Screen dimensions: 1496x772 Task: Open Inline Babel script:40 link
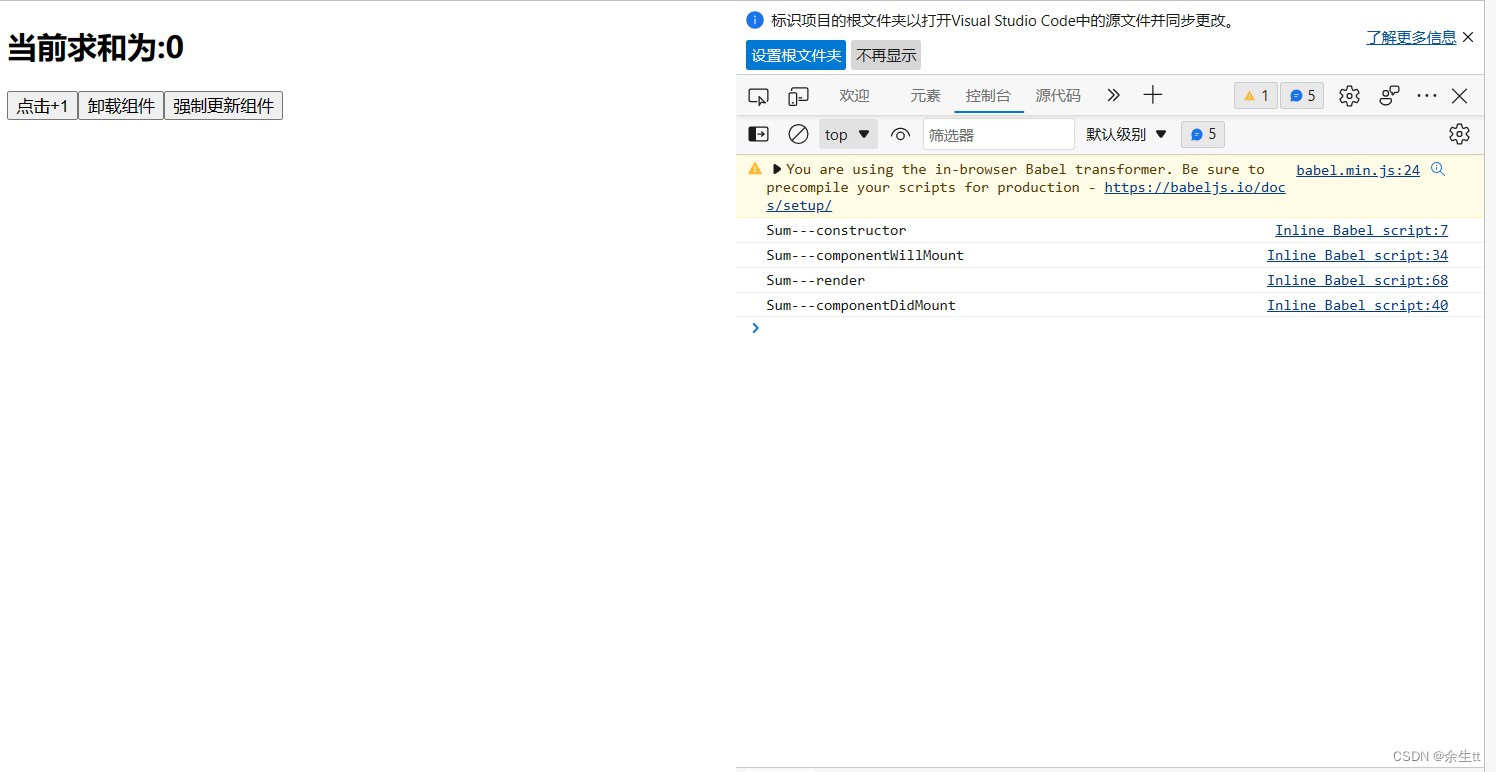coord(1357,305)
